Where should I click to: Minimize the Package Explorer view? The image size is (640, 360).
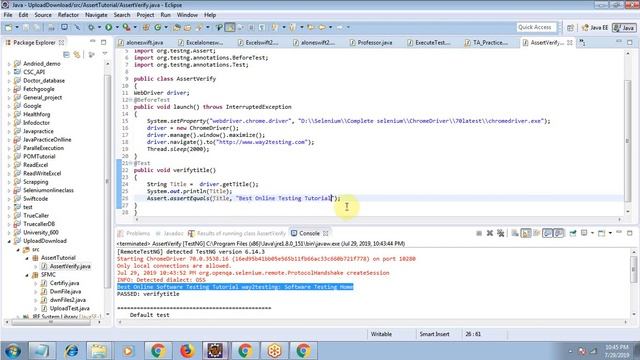(93, 42)
